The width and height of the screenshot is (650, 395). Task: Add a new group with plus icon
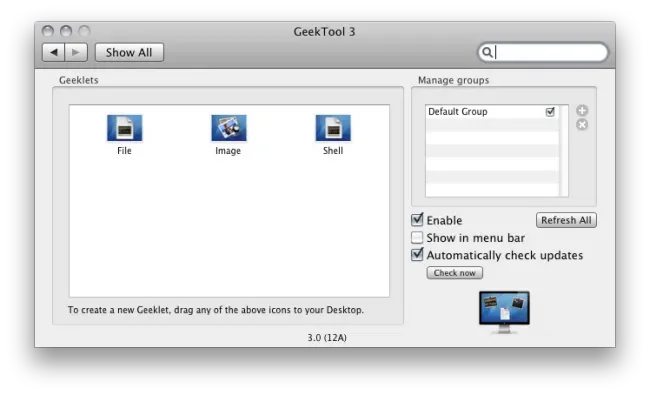point(582,110)
